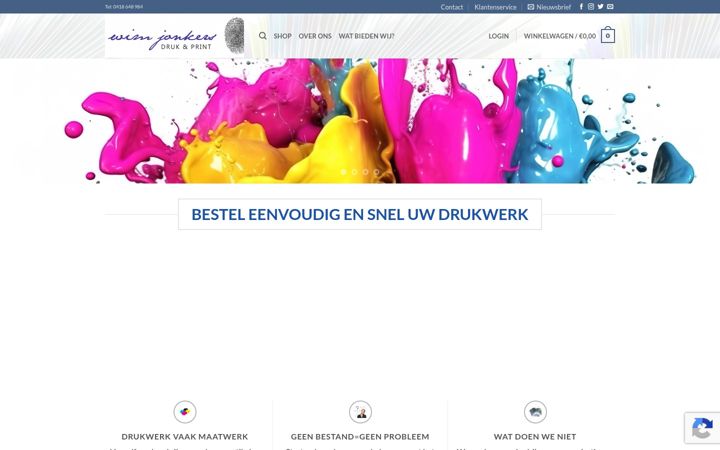The width and height of the screenshot is (720, 450).
Task: Open the Wat bieden wij? menu item
Action: [x=366, y=36]
